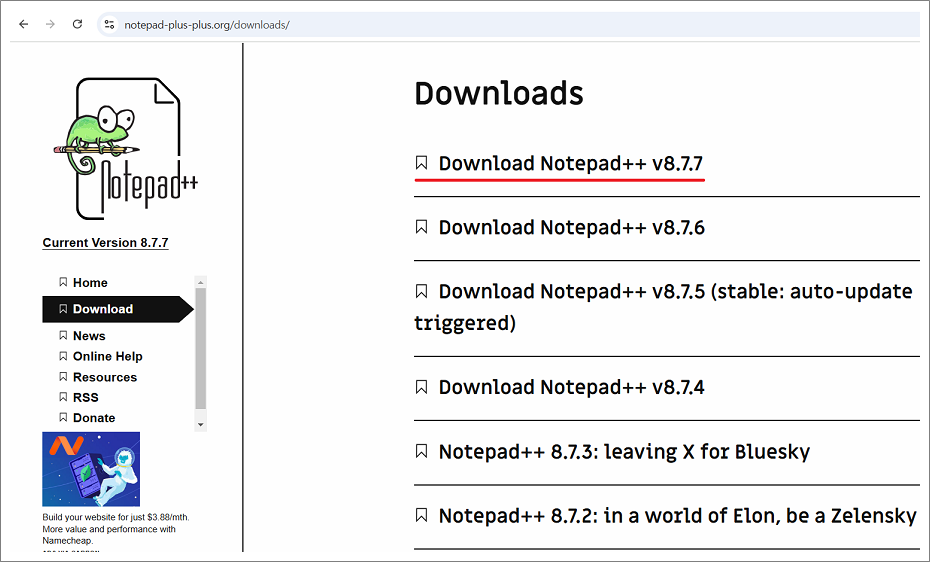
Task: Open Download Notepad++ v8.7.5 stable link
Action: point(663,307)
